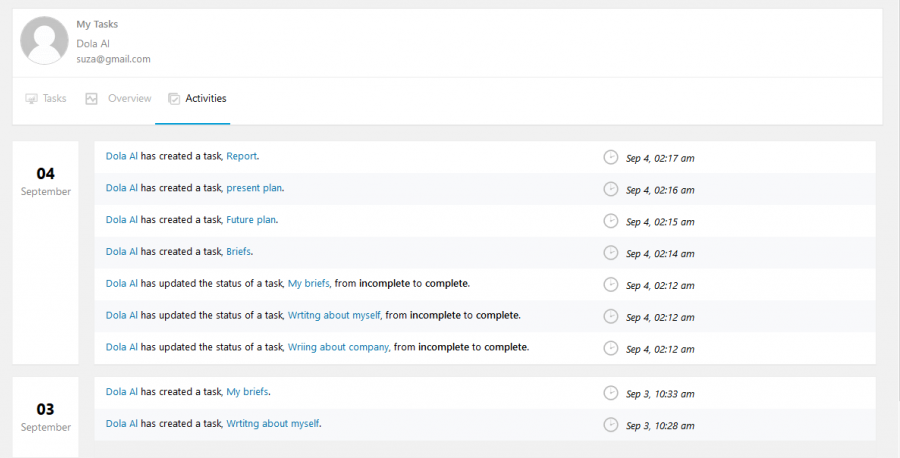Image resolution: width=900 pixels, height=458 pixels.
Task: Switch to the Overview tab
Action: tap(118, 99)
